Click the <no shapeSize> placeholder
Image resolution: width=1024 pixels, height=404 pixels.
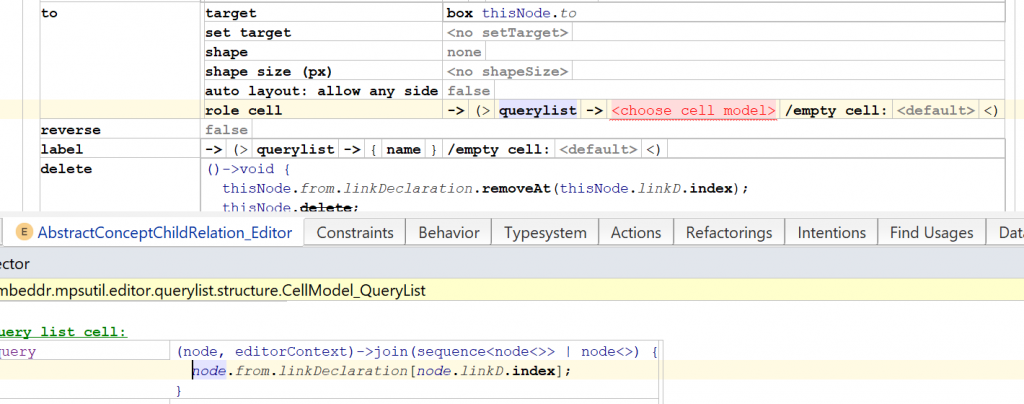[507, 71]
